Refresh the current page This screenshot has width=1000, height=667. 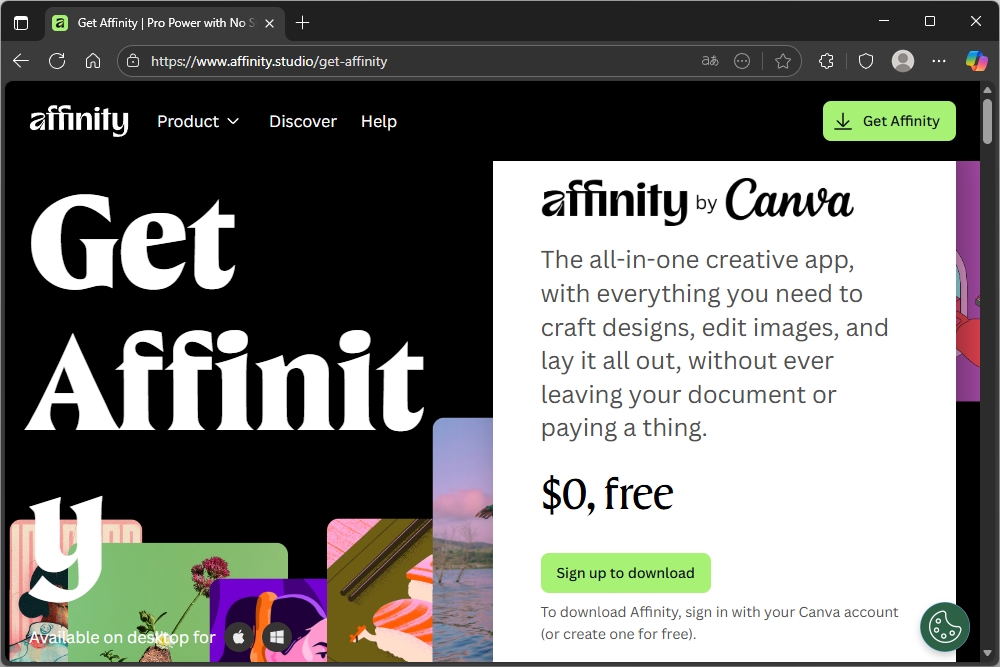(x=57, y=61)
